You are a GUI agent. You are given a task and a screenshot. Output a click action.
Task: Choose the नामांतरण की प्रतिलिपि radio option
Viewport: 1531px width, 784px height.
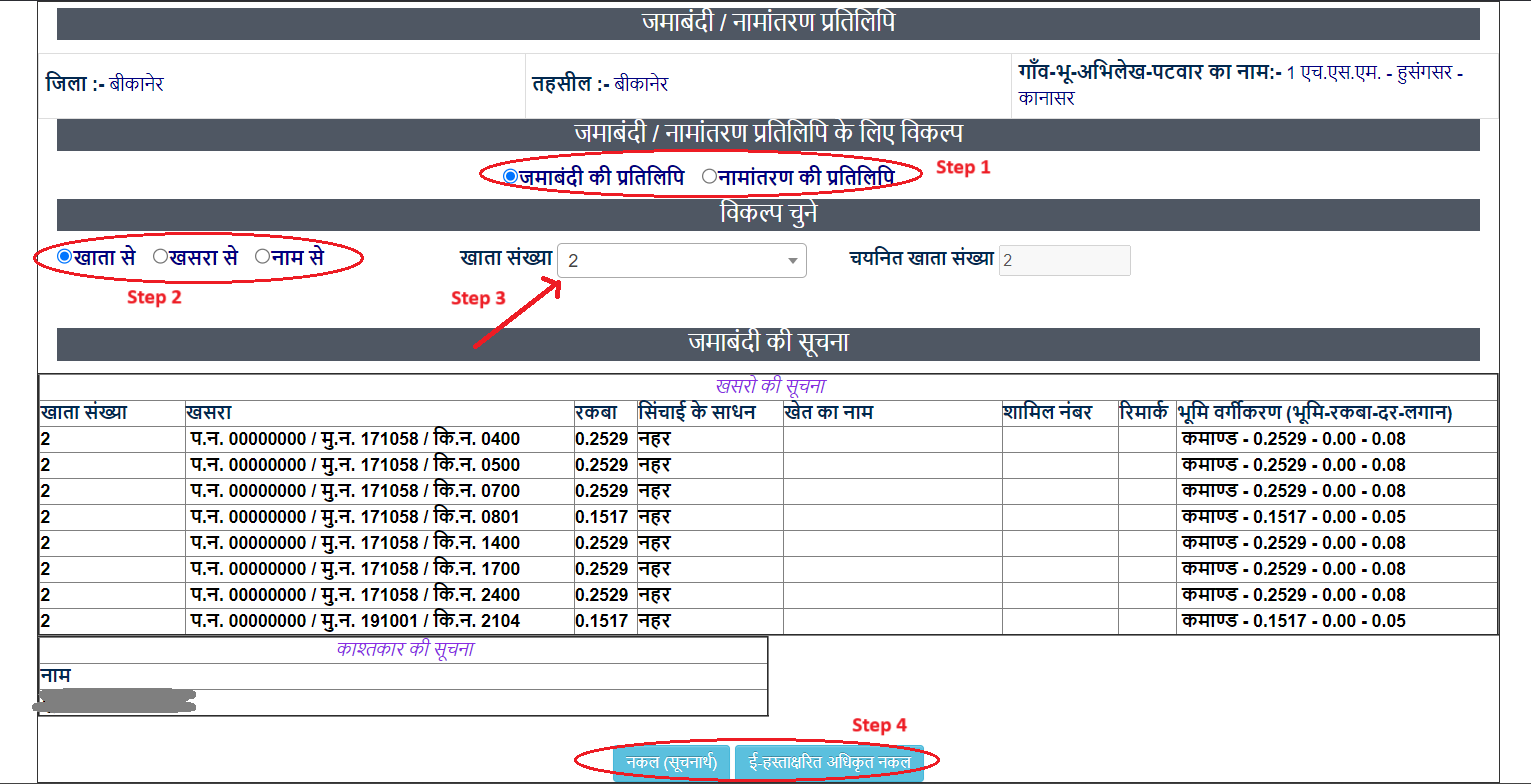pos(709,177)
